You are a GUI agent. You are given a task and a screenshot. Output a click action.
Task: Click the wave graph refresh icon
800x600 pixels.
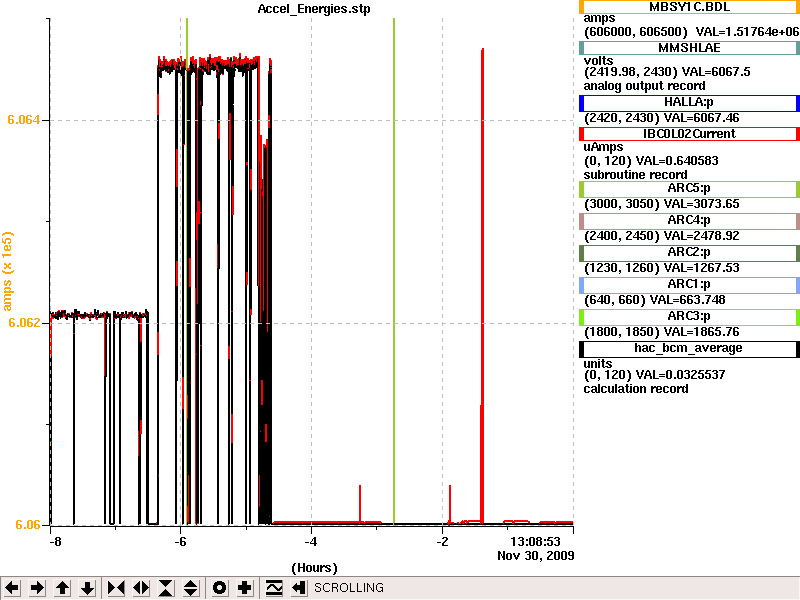274,588
